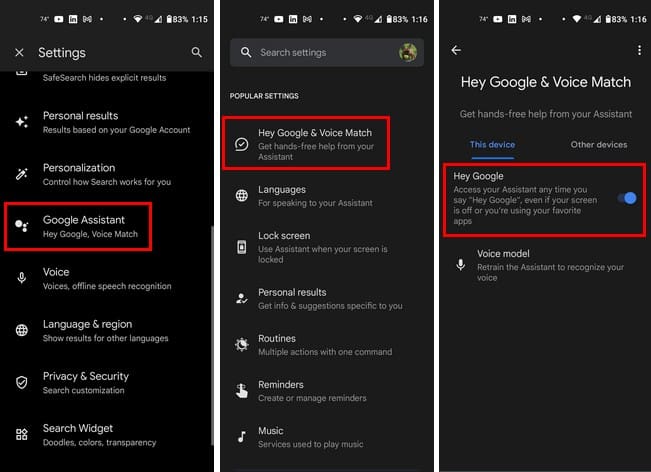
Task: Tap the profile avatar in search bar
Action: (x=408, y=52)
